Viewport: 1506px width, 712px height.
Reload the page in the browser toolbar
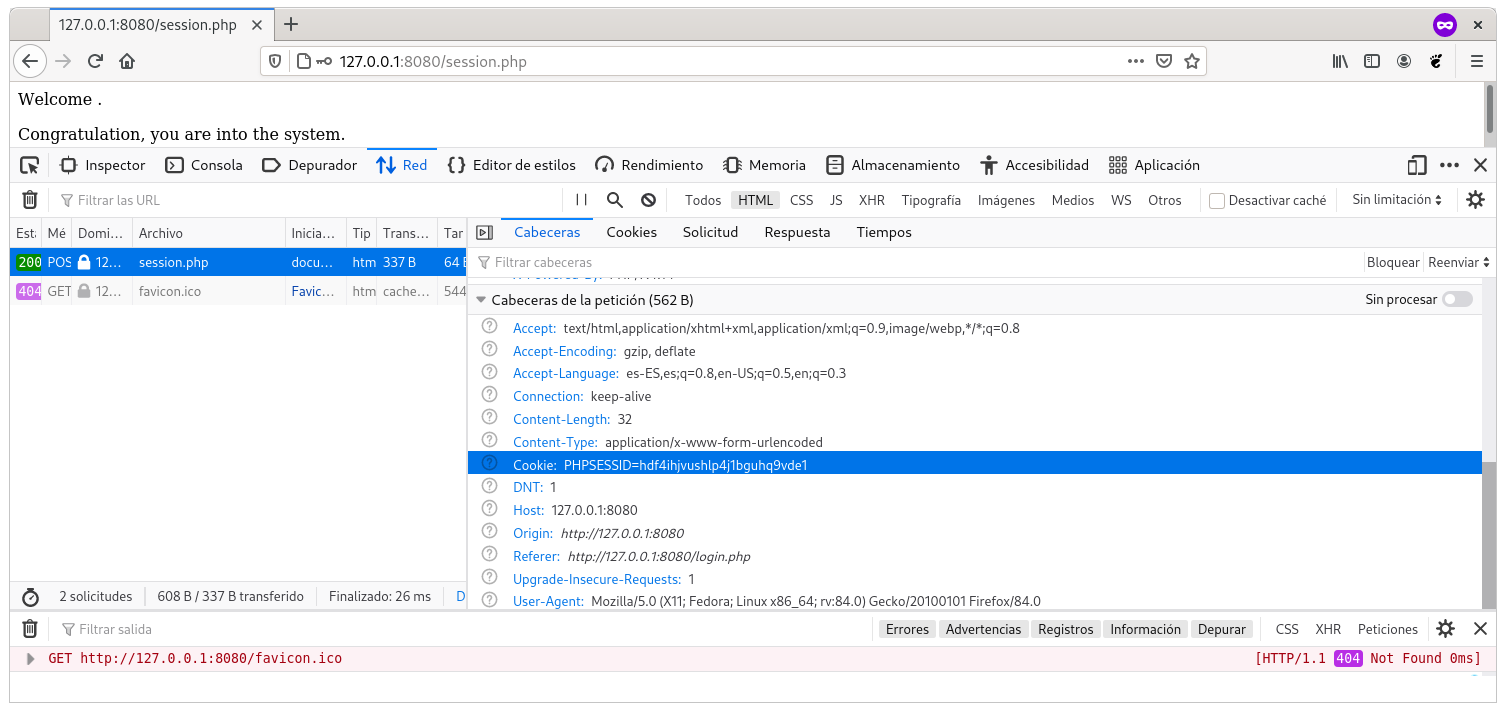point(95,61)
